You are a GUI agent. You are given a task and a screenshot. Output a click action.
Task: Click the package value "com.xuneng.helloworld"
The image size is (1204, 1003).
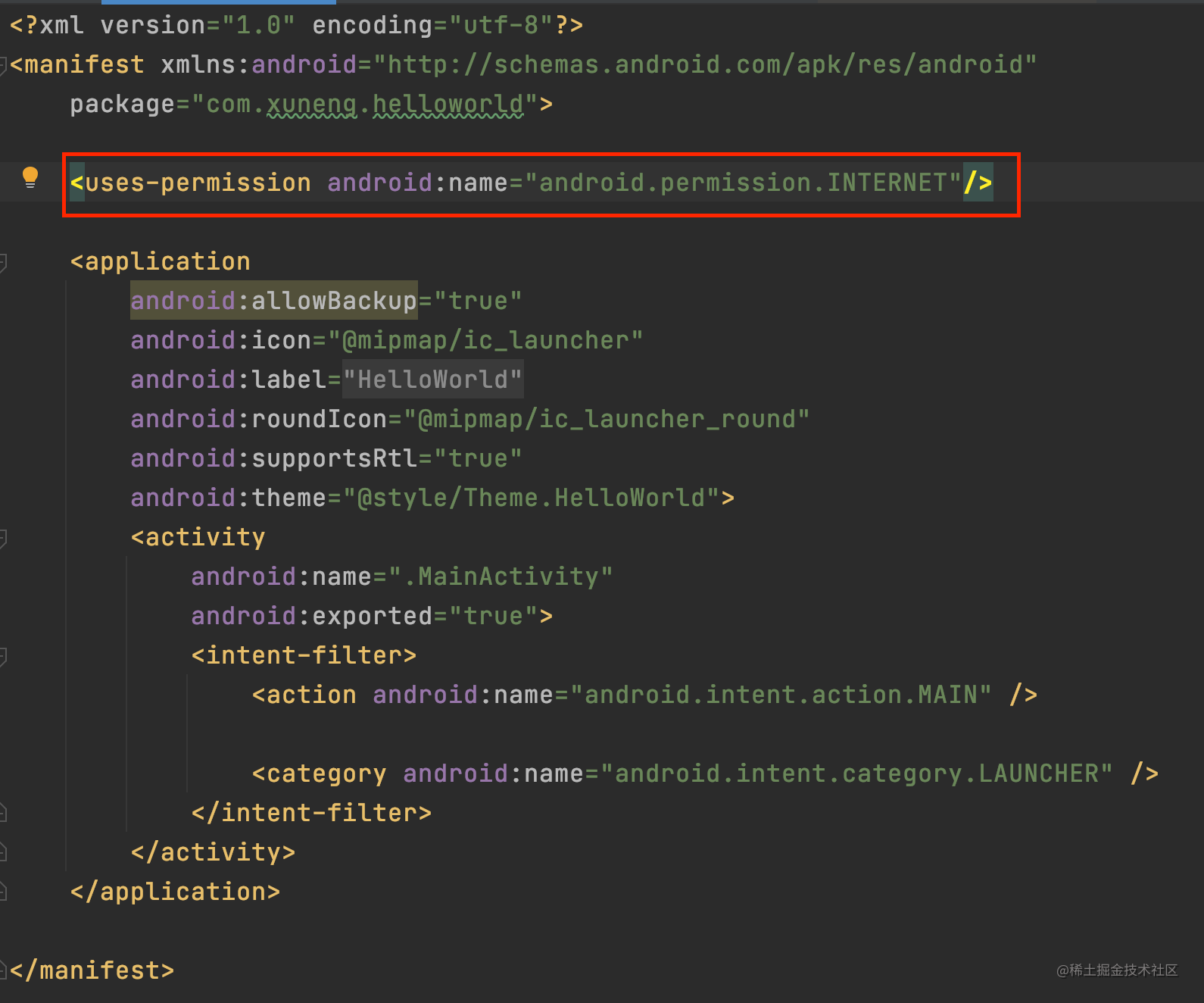364,104
